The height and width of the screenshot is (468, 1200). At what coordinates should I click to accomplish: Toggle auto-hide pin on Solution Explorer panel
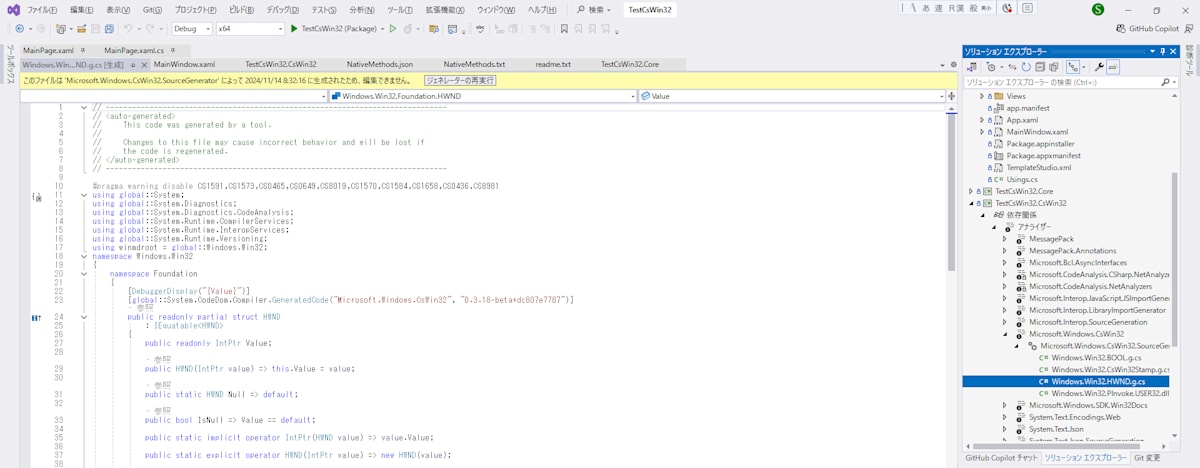pyautogui.click(x=1161, y=50)
